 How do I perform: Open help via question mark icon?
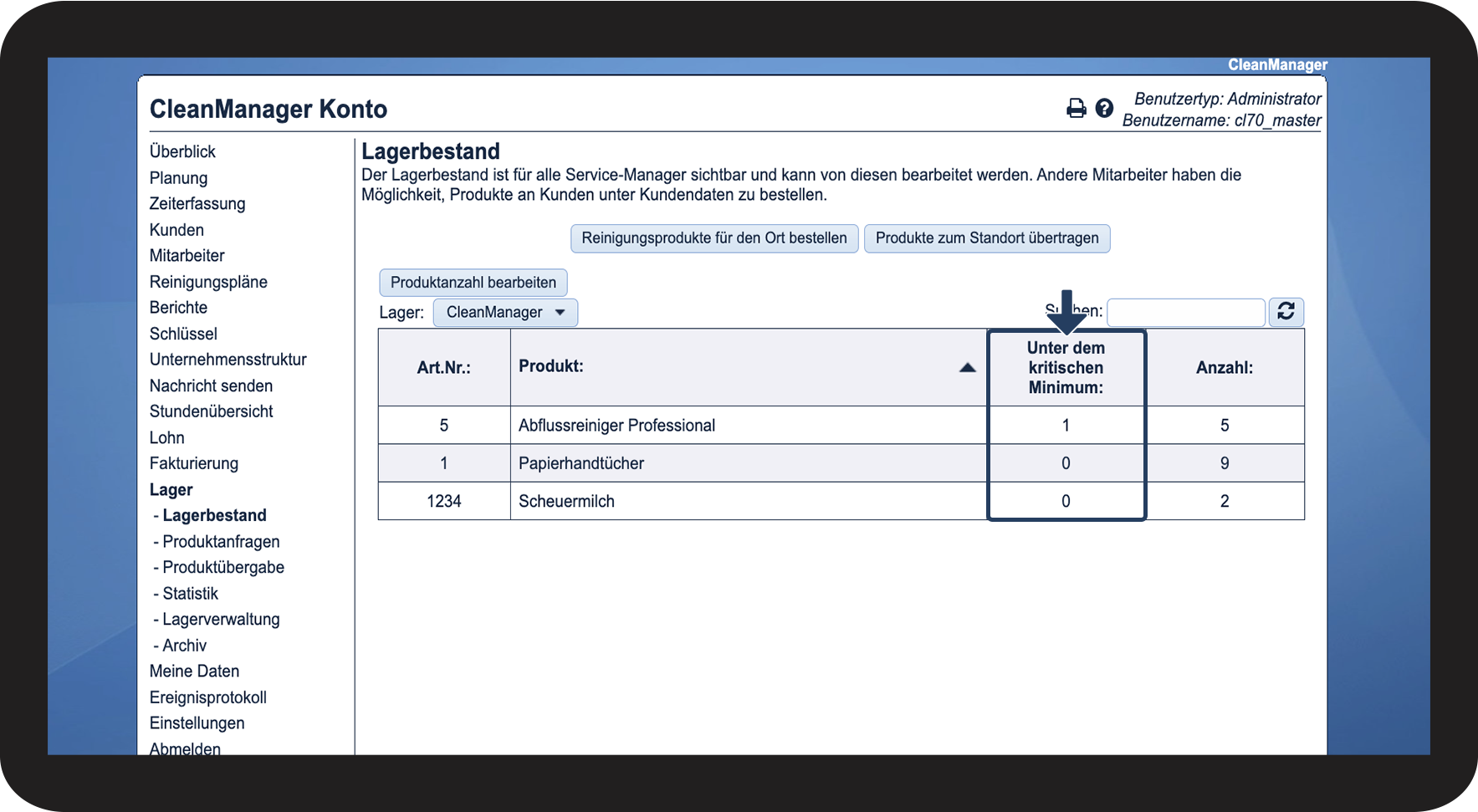tap(1104, 109)
